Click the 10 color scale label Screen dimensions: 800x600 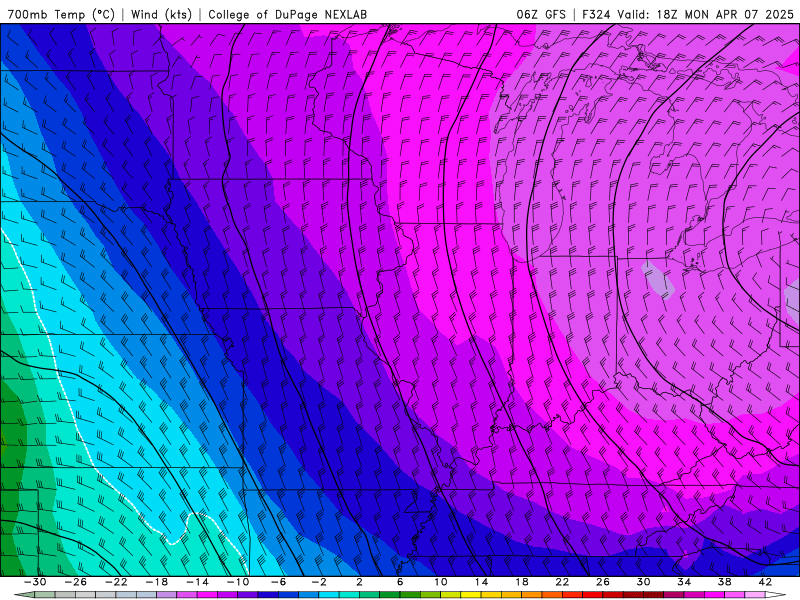click(441, 582)
